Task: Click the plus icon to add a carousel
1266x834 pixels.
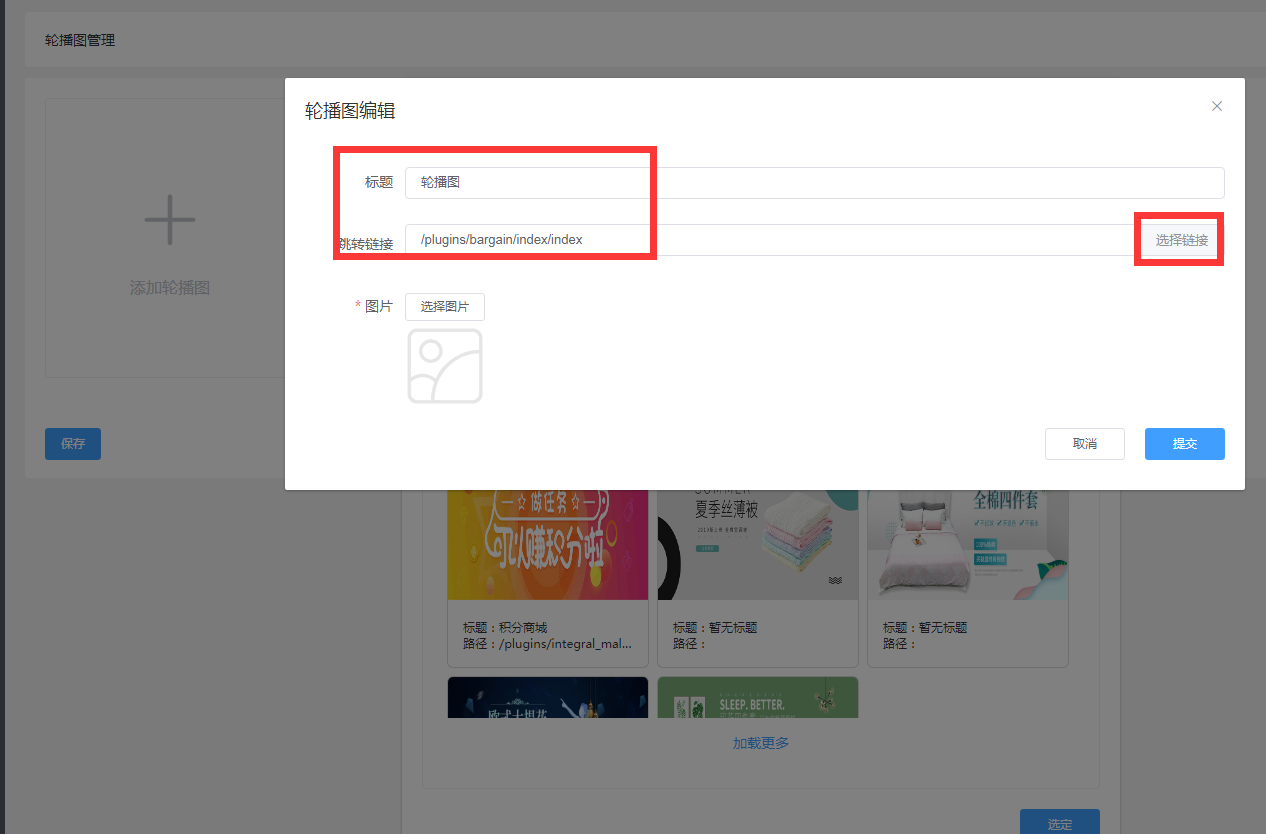Action: tap(170, 220)
